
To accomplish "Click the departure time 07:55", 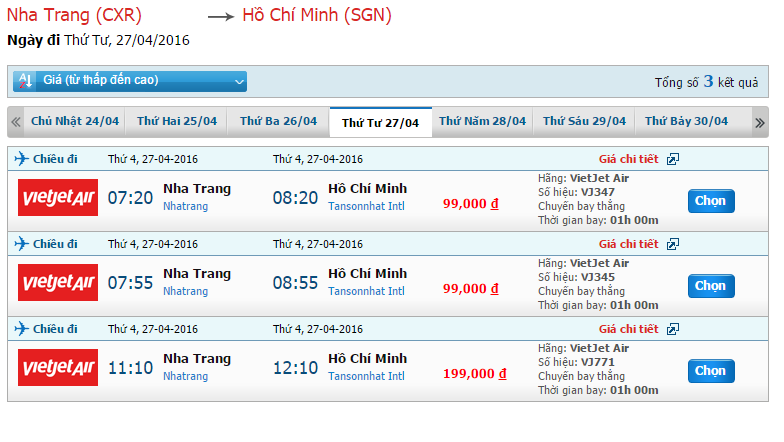I will [130, 283].
